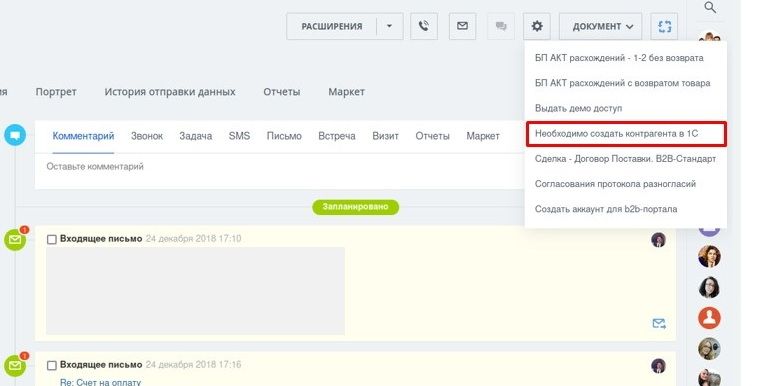Toggle the Документ dropdown menu
Image resolution: width=772 pixels, height=386 pixels.
tap(601, 26)
